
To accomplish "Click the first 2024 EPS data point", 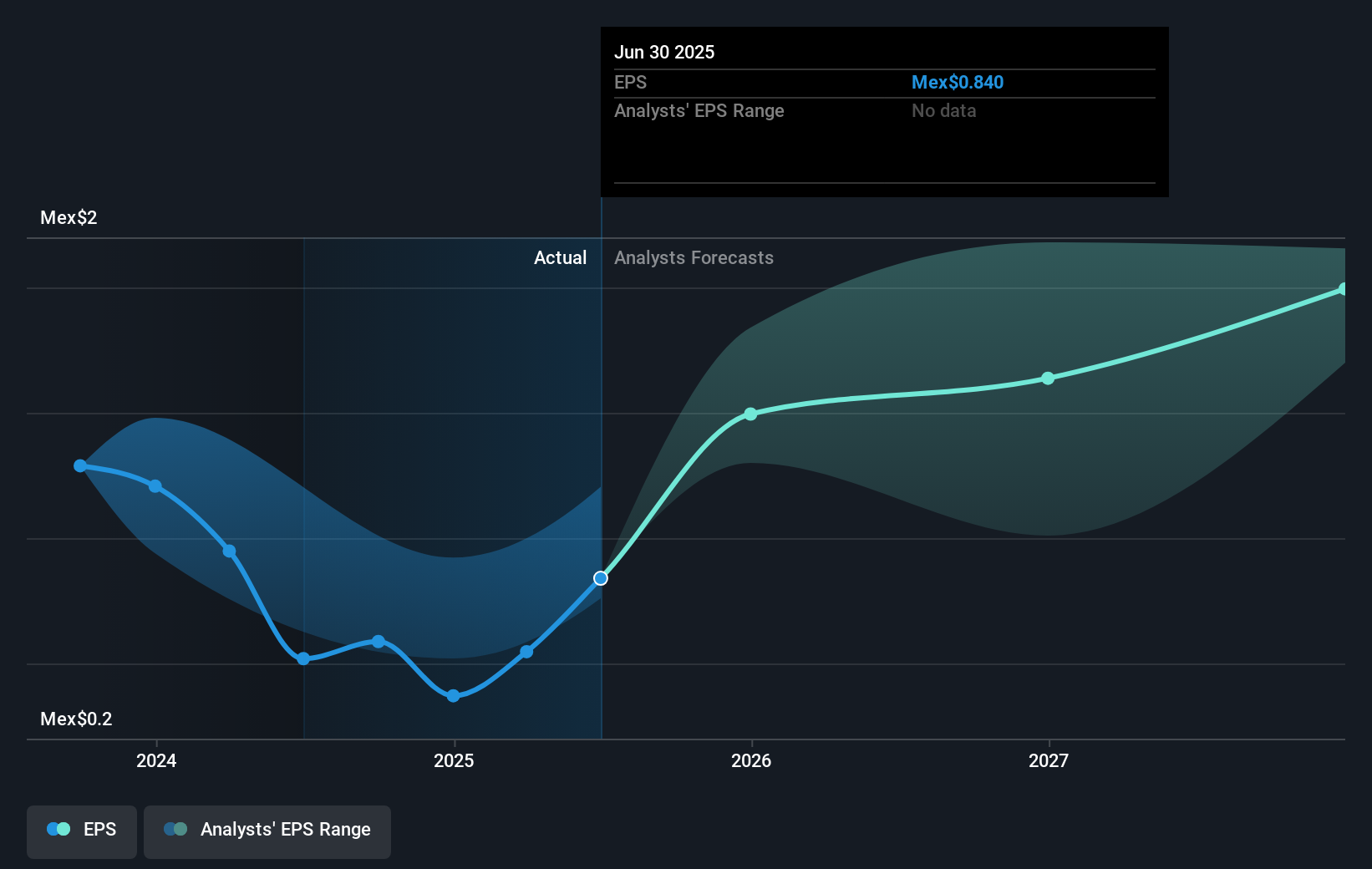I will coord(79,465).
